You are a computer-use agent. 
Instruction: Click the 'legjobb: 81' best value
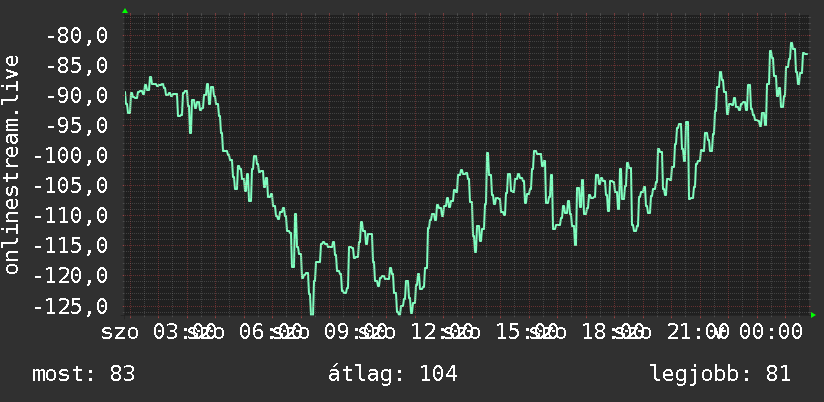(x=720, y=374)
